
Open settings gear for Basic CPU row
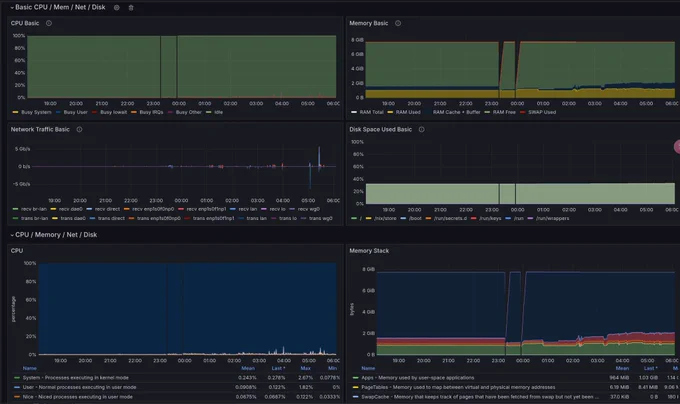pos(117,7)
